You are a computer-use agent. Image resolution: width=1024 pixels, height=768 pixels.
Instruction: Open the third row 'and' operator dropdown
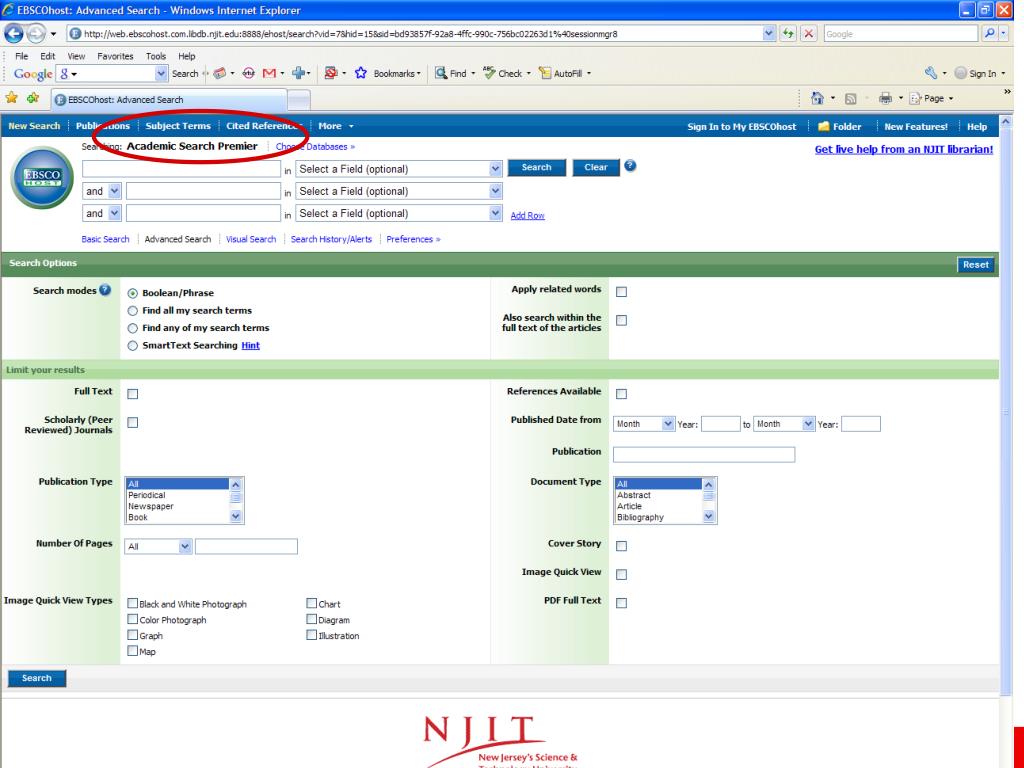pos(101,214)
